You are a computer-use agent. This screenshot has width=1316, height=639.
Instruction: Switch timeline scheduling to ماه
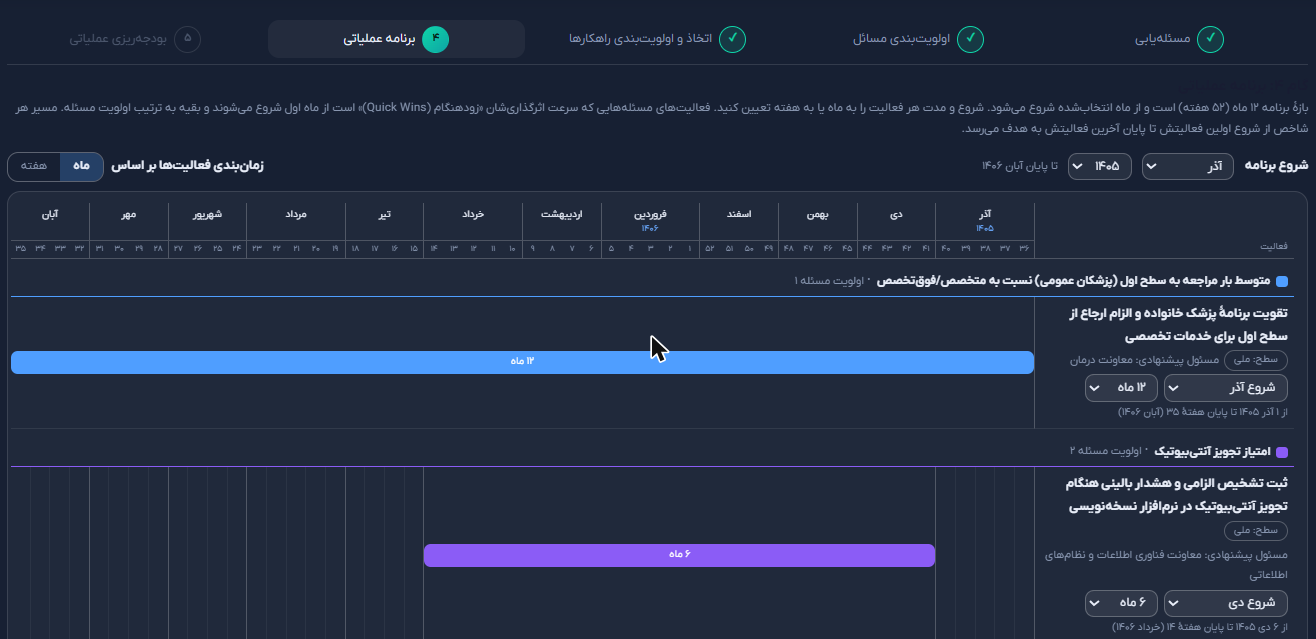(x=81, y=166)
